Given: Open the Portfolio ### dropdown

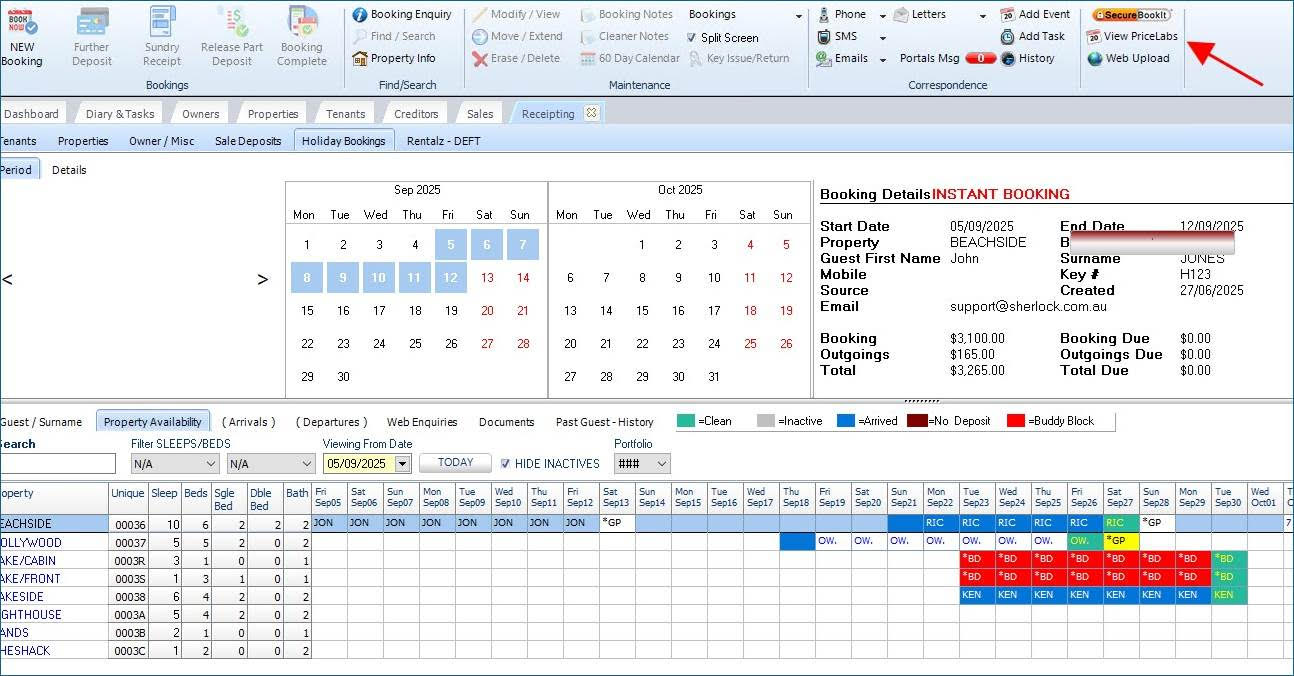Looking at the screenshot, I should 659,464.
